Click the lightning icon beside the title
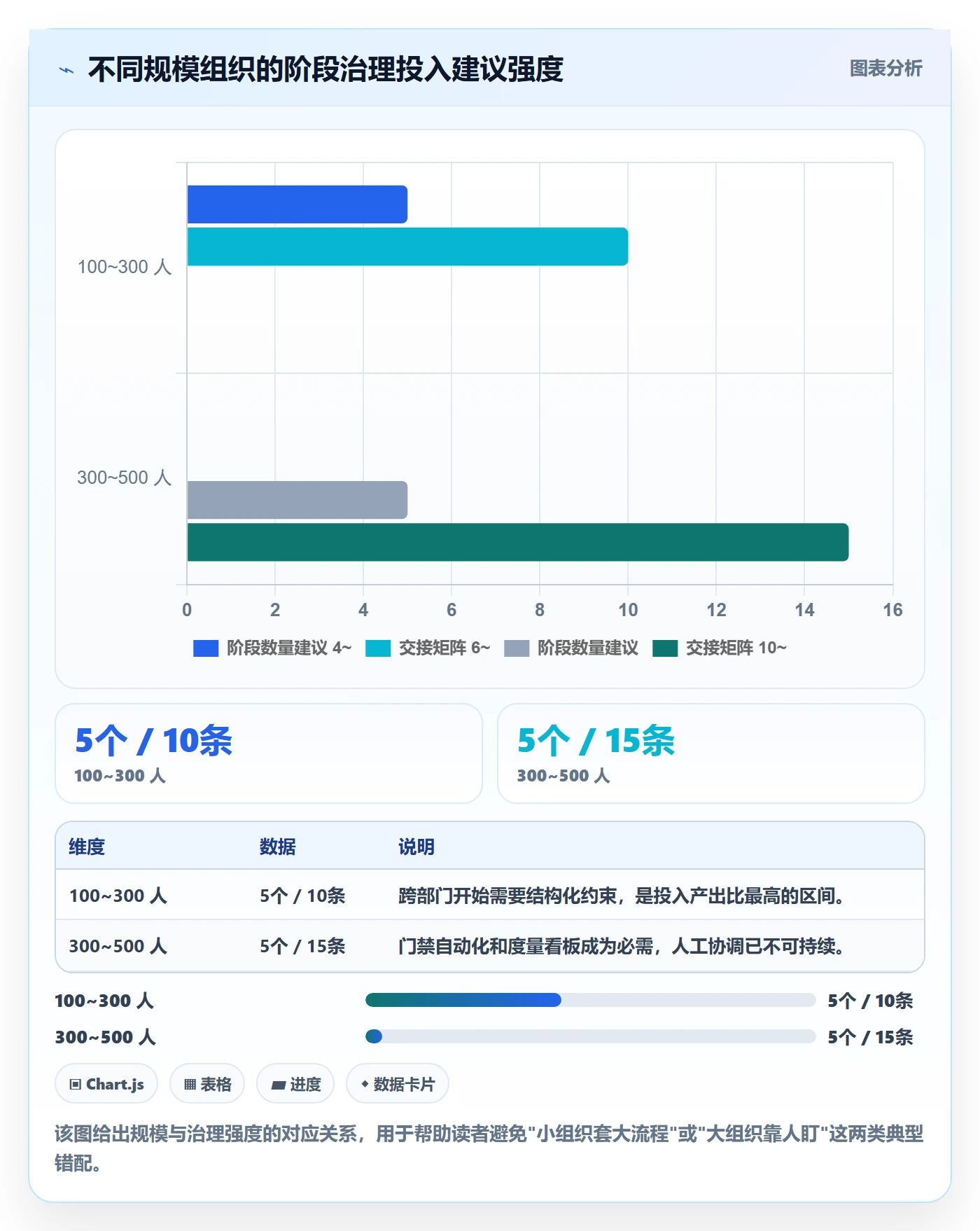This screenshot has height=1231, width=980. coord(66,70)
